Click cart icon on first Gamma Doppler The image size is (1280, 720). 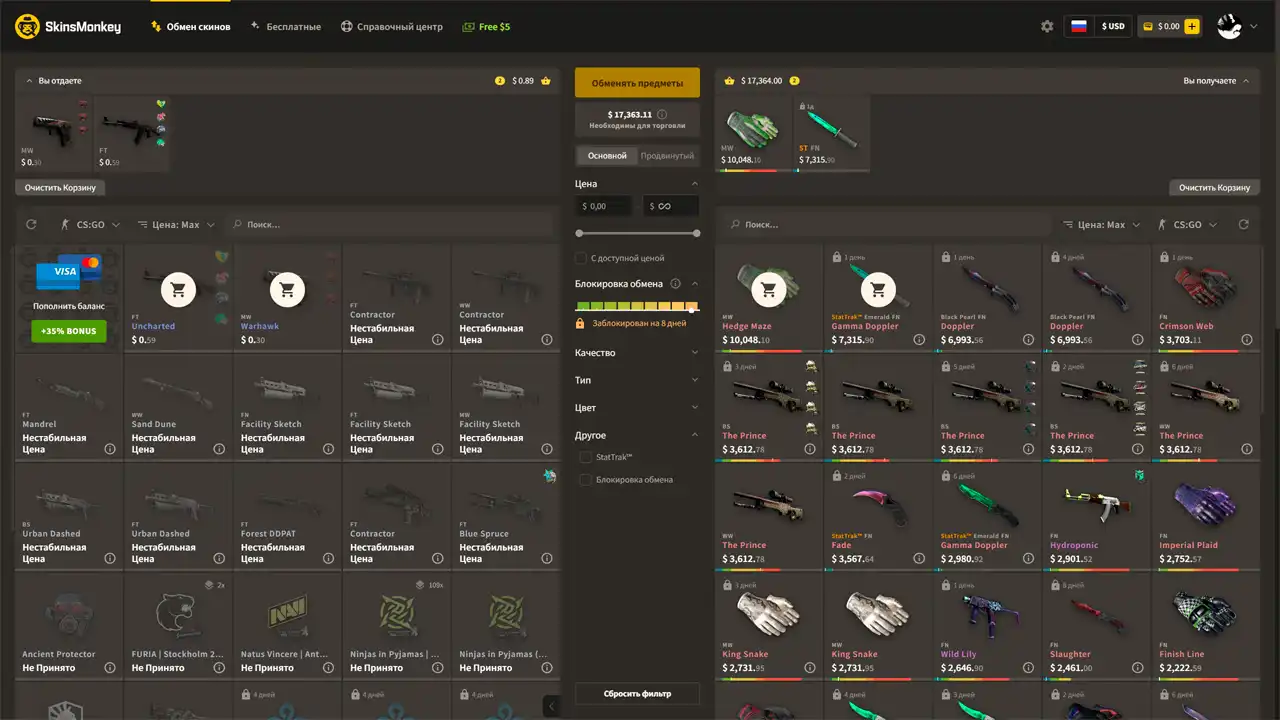click(878, 290)
